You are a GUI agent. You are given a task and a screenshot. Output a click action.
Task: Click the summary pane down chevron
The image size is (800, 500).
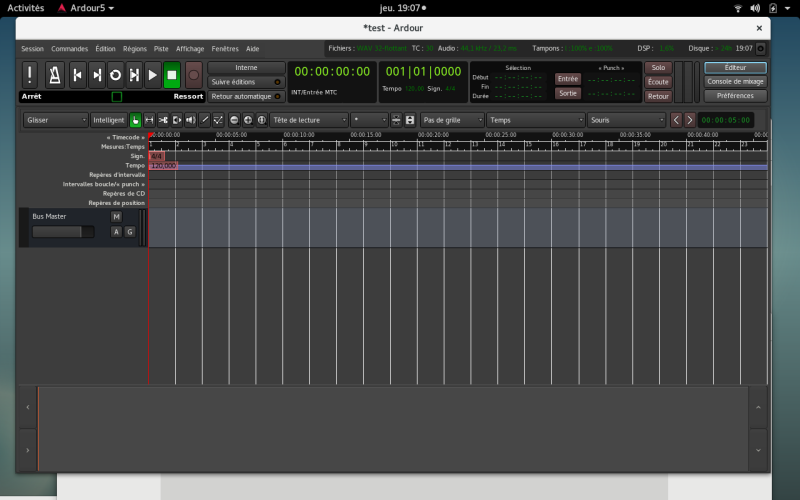[x=758, y=450]
